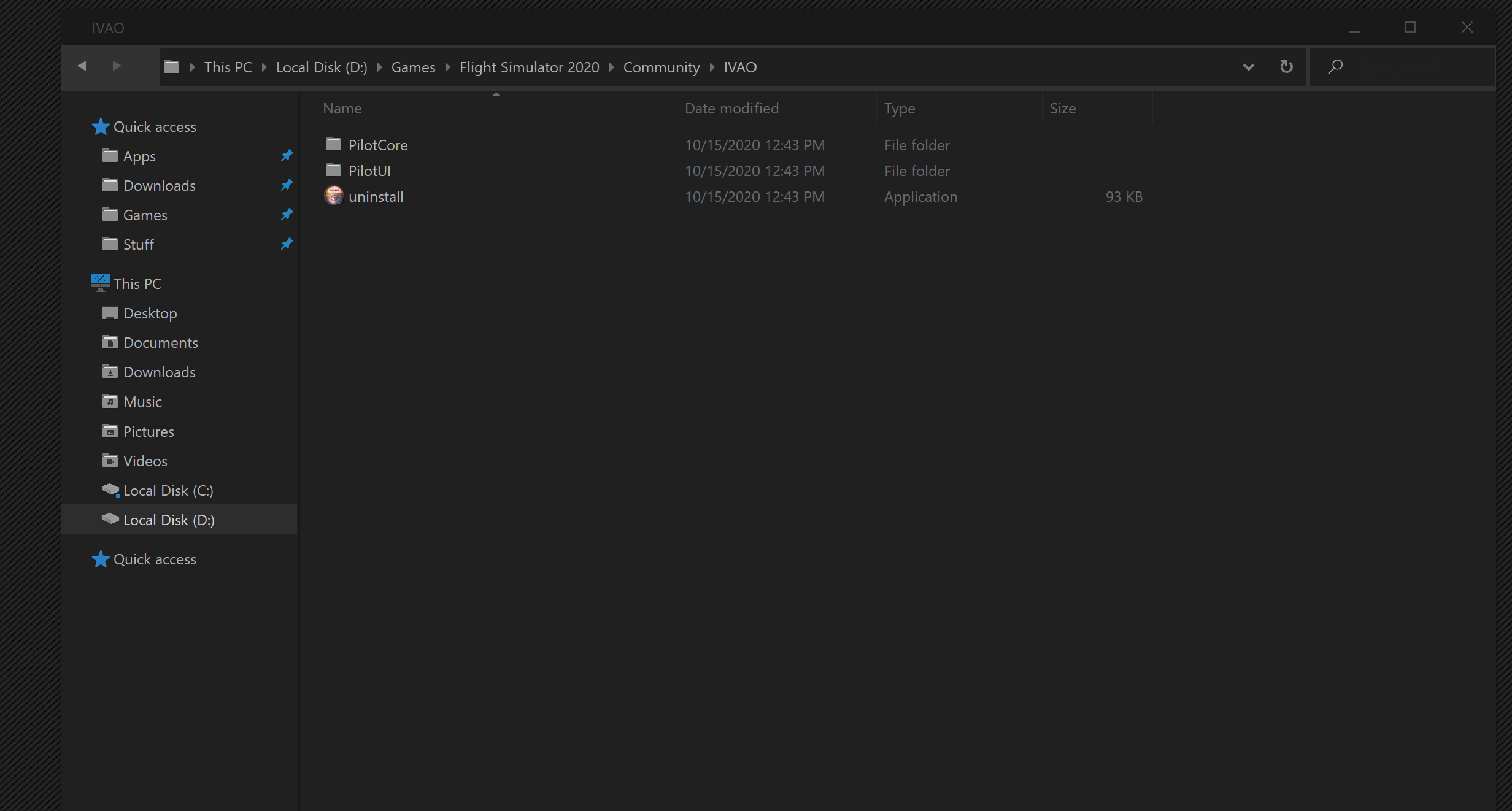Open the PilotUI folder
The height and width of the screenshot is (811, 1512).
click(x=369, y=171)
